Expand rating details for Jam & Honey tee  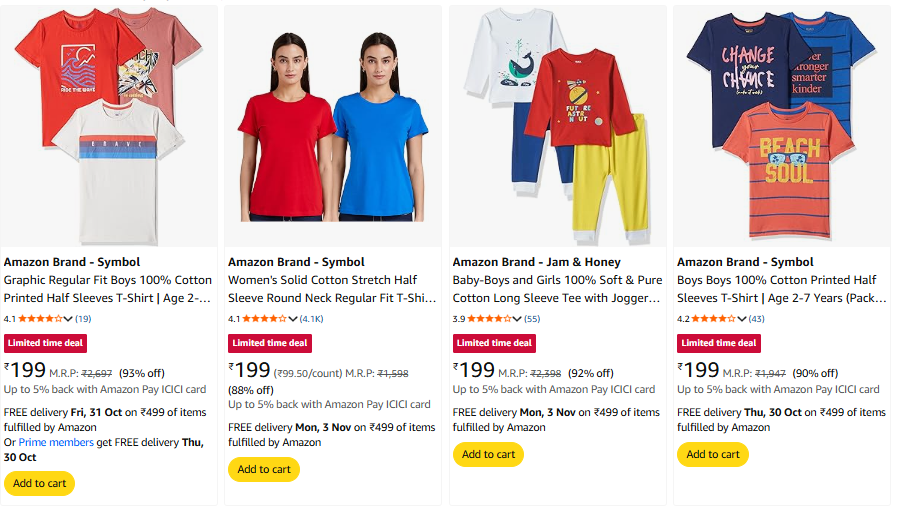(x=517, y=319)
